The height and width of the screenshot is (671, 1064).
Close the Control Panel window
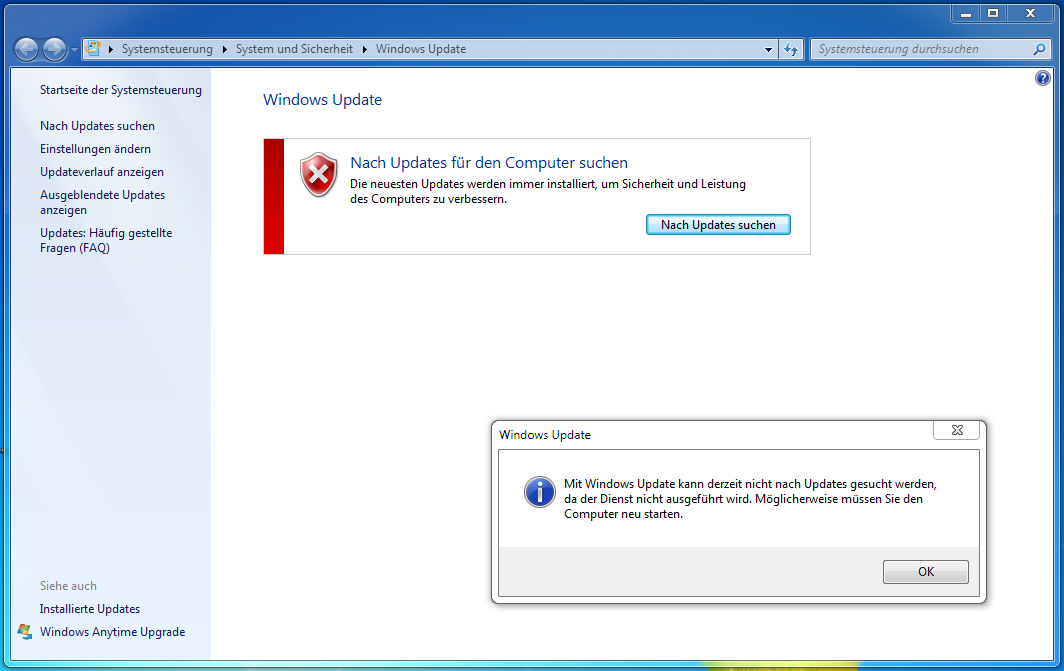(1031, 14)
